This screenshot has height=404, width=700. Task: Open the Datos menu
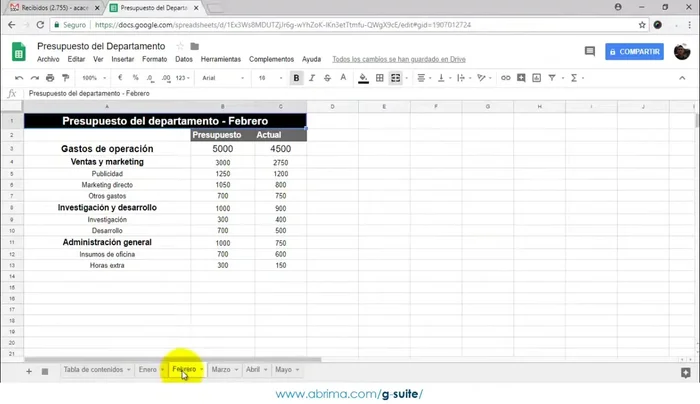click(x=184, y=59)
